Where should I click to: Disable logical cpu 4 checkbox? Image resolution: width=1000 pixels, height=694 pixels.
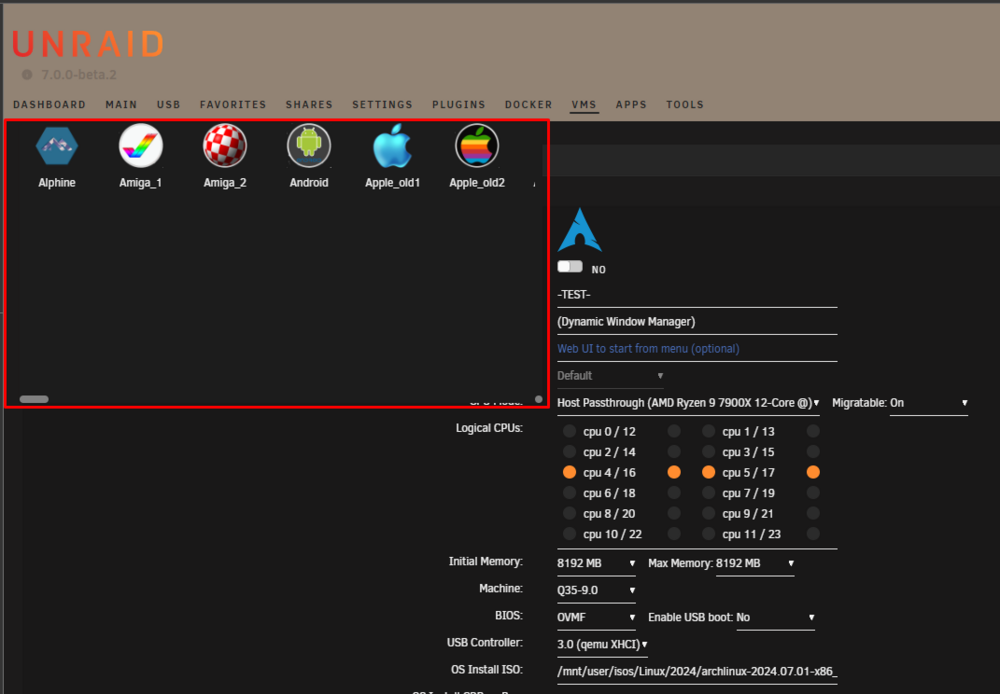point(570,472)
